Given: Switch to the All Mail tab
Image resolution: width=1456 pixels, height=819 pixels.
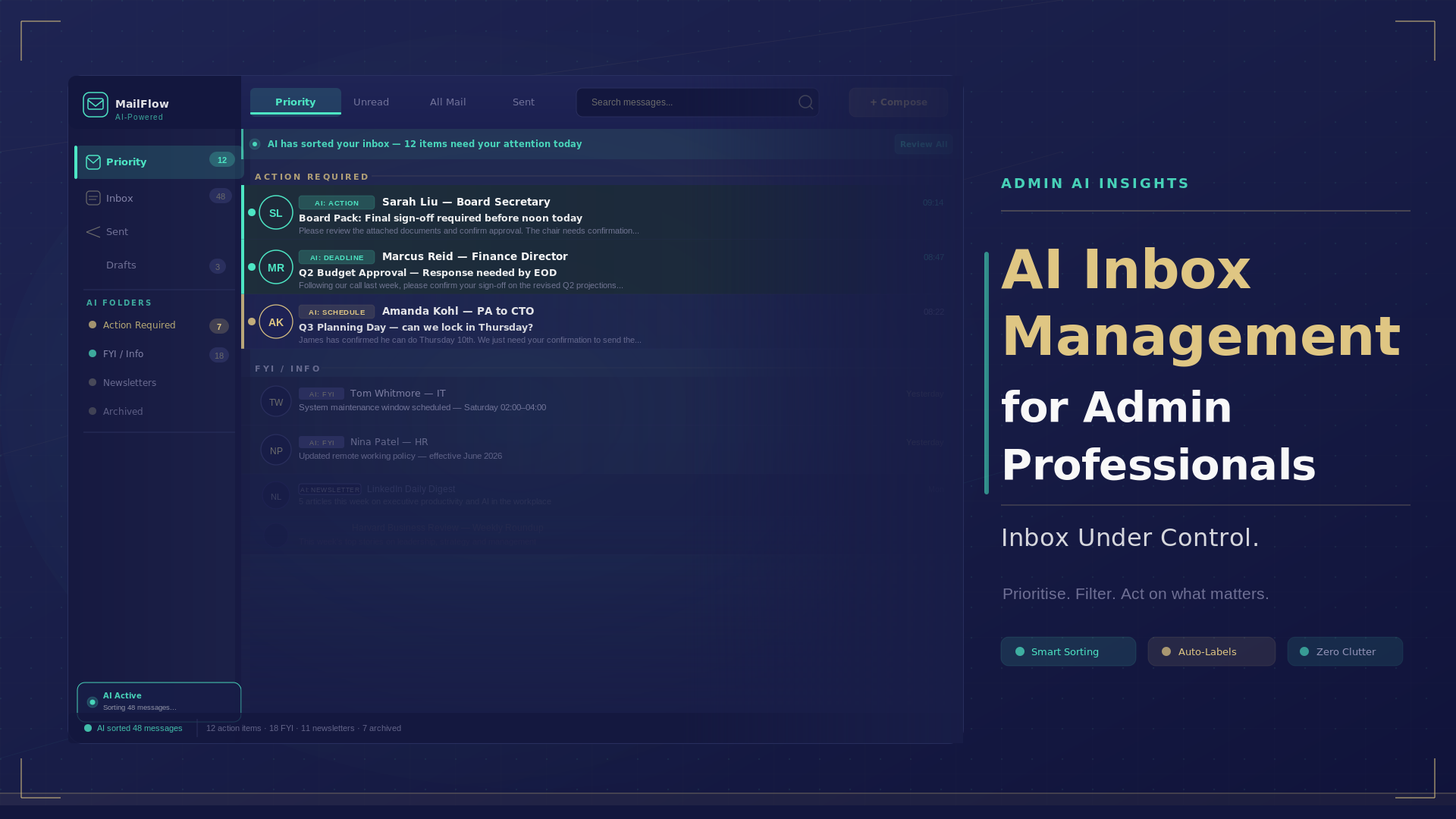Looking at the screenshot, I should coord(448,102).
